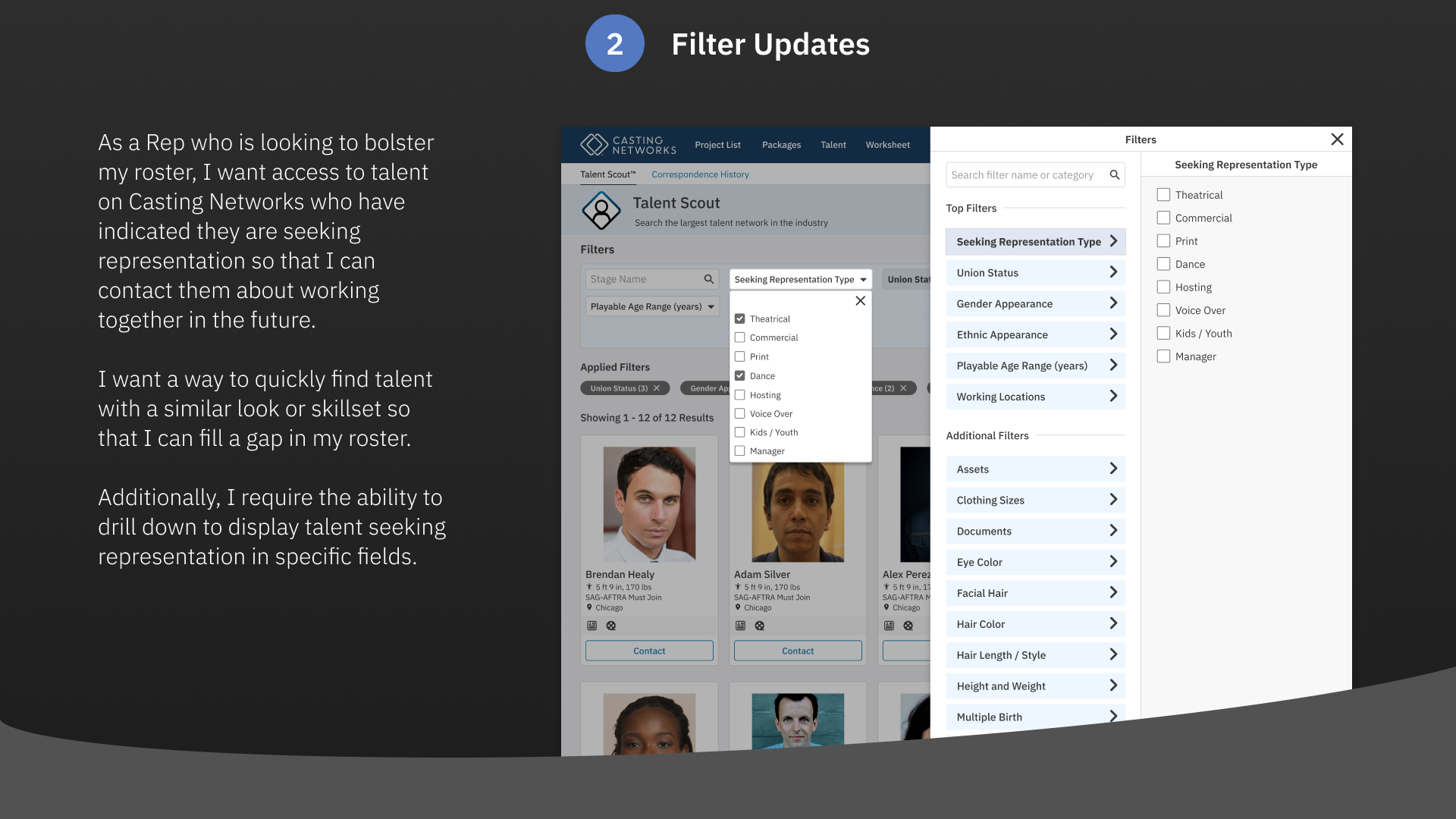Click the Stage Name search magnifier icon

coord(708,279)
